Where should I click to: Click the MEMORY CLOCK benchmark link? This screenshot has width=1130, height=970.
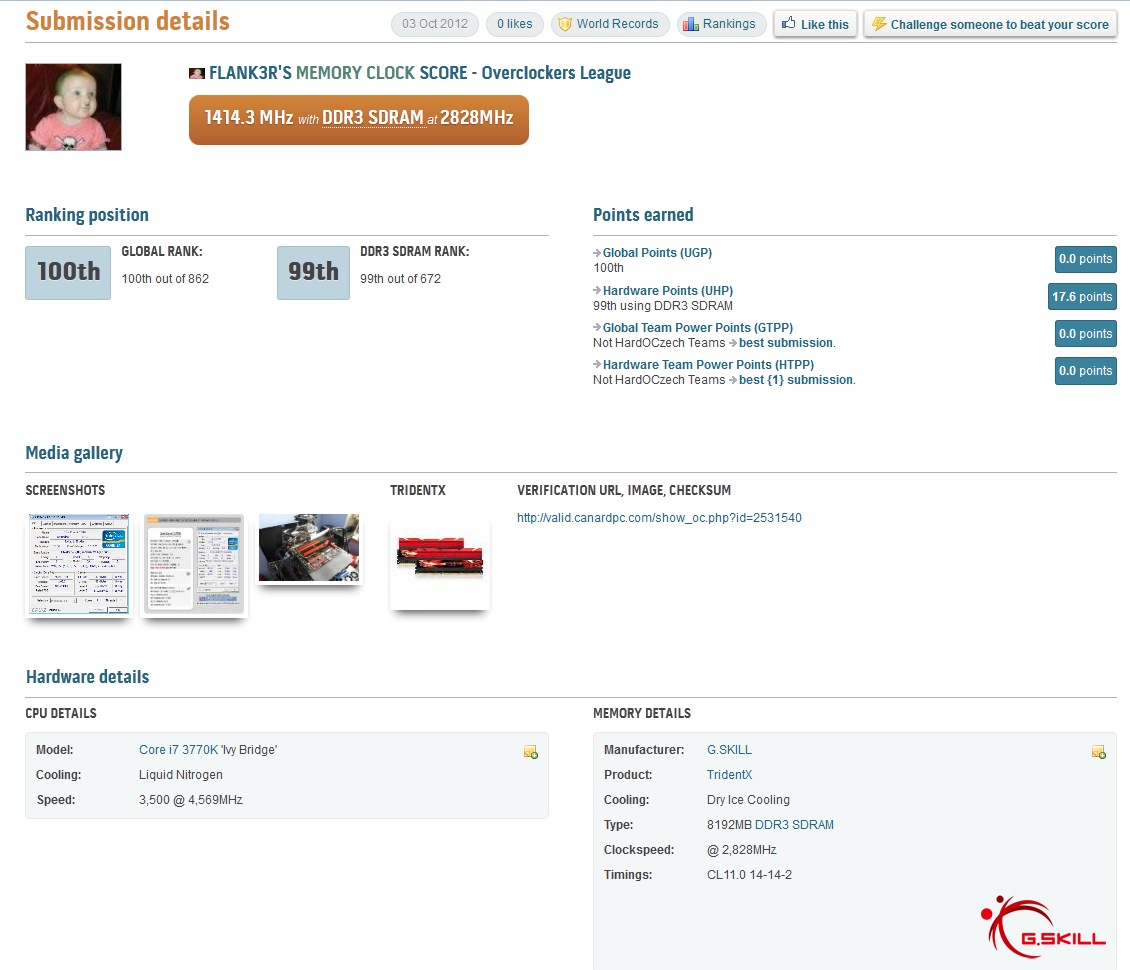click(355, 73)
